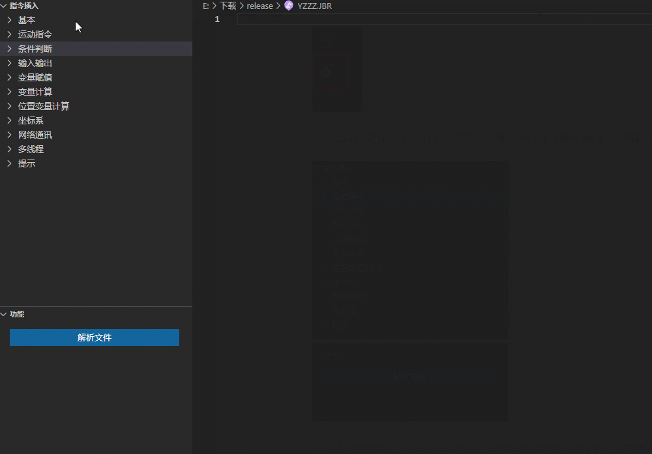Viewport: 652px width, 454px height.
Task: Place cursor in editor line 1
Action: click(444, 19)
